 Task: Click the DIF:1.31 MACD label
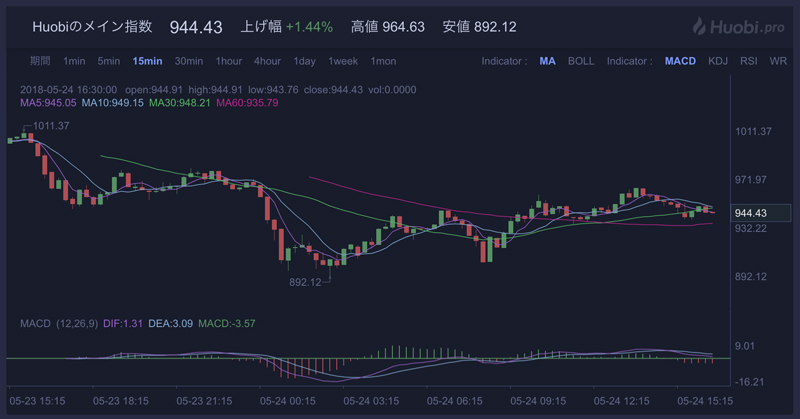[x=123, y=324]
